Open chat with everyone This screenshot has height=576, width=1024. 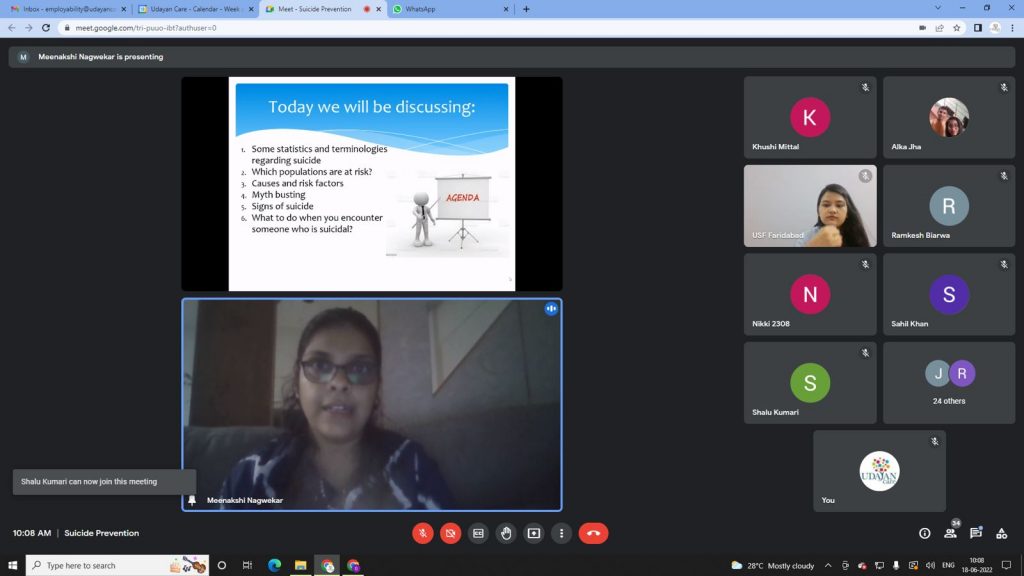tap(976, 533)
